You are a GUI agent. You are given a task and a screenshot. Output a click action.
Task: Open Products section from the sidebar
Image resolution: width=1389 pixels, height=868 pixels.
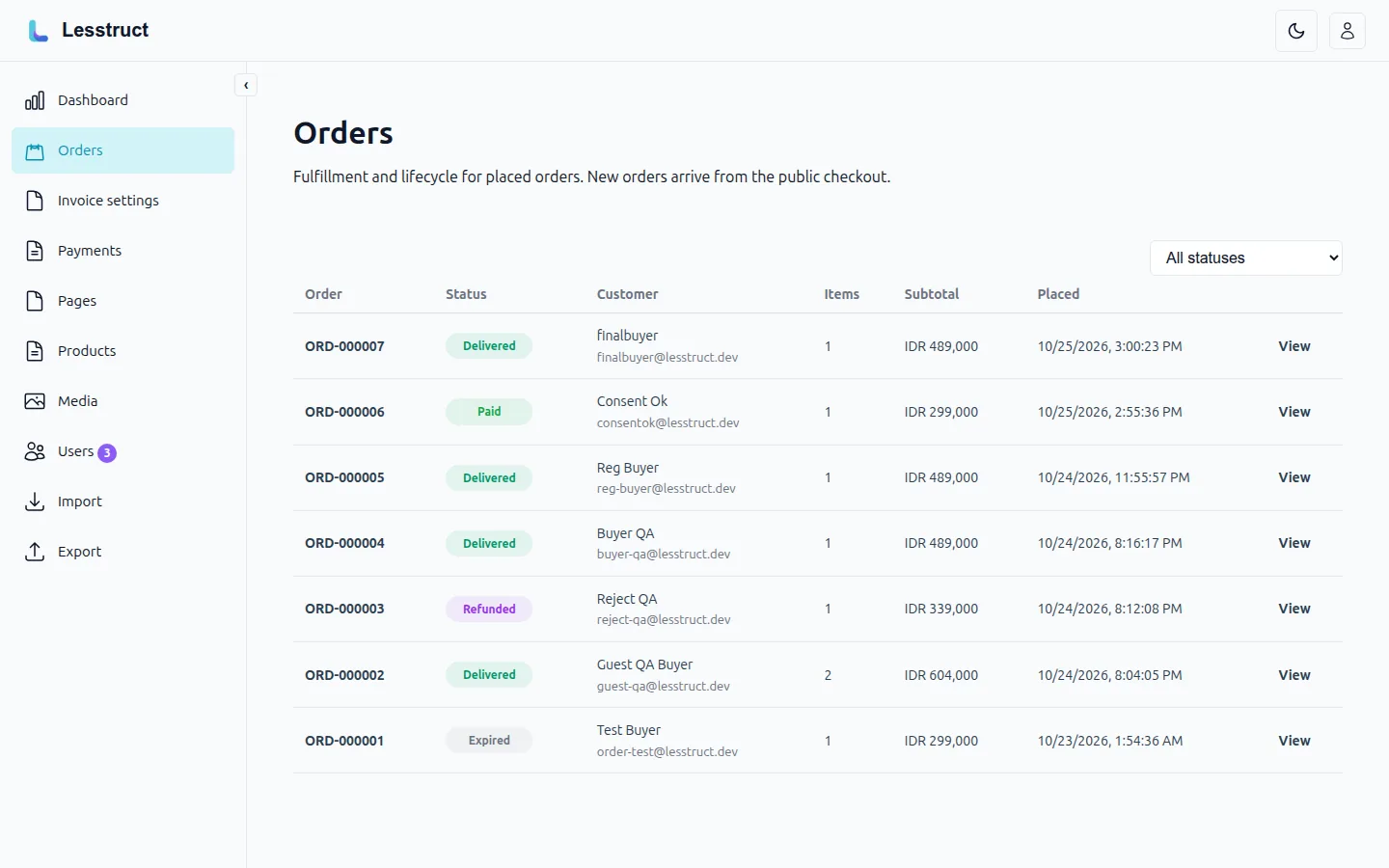pos(123,351)
